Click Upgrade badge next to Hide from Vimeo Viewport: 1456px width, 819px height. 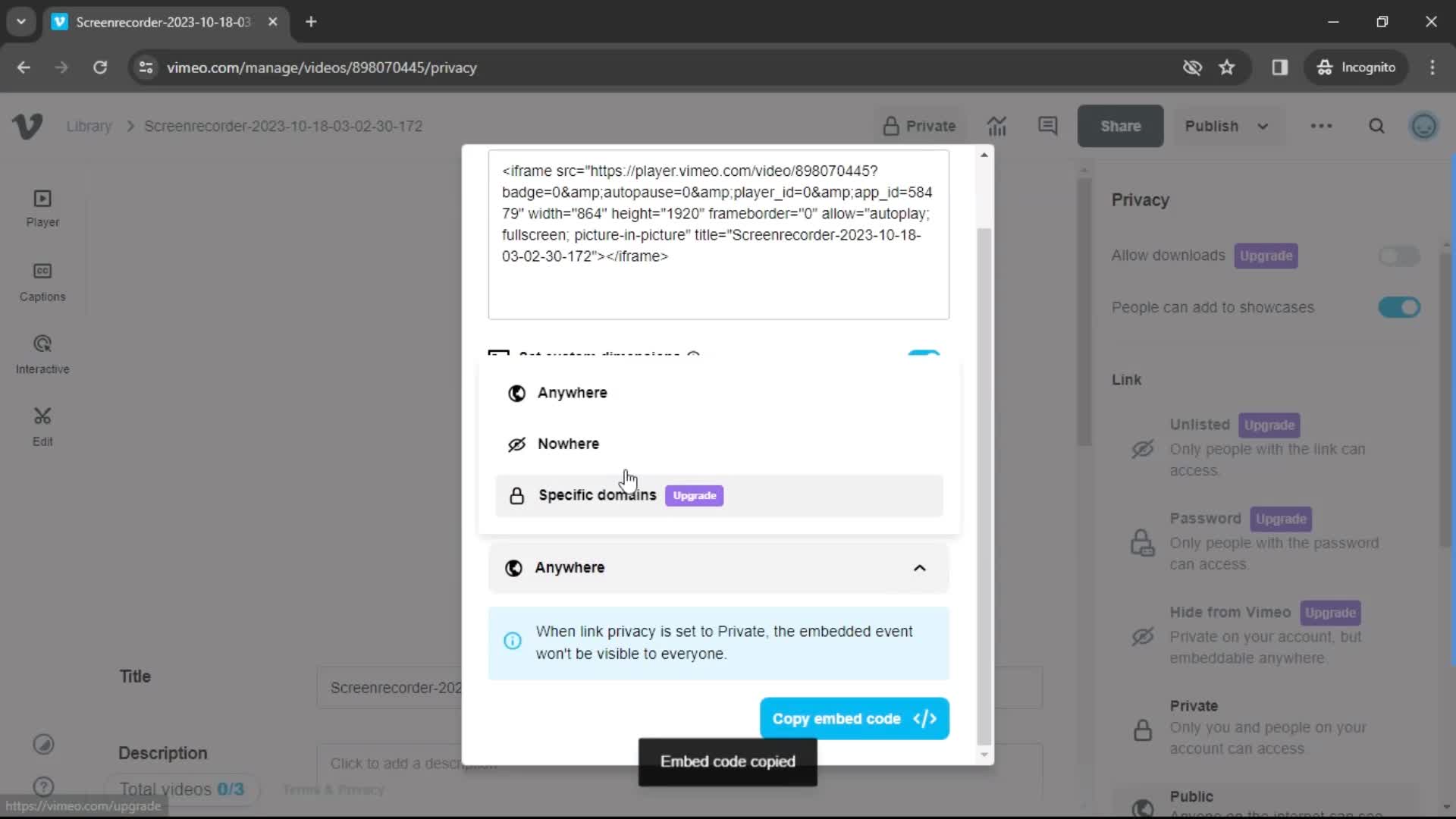(x=1330, y=612)
